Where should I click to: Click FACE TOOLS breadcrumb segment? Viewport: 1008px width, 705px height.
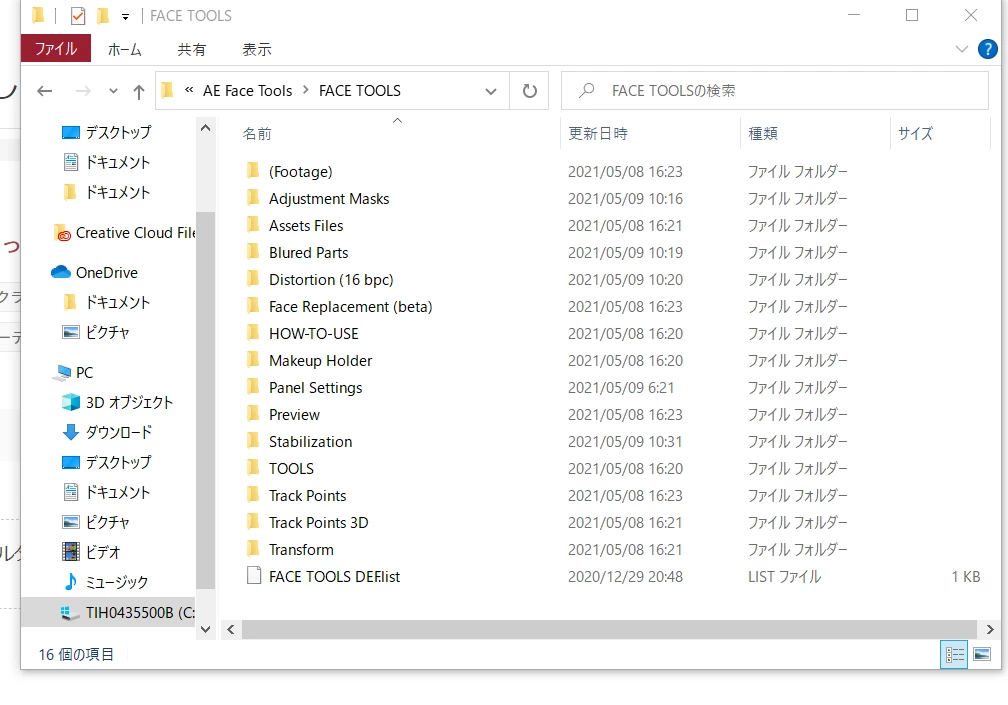pyautogui.click(x=360, y=91)
